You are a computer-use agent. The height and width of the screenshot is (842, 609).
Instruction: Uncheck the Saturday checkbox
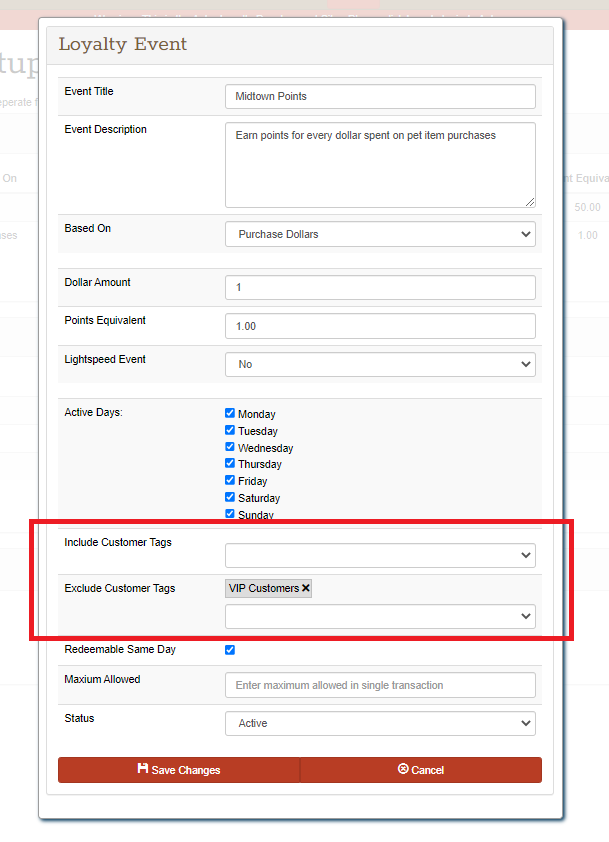coord(230,497)
